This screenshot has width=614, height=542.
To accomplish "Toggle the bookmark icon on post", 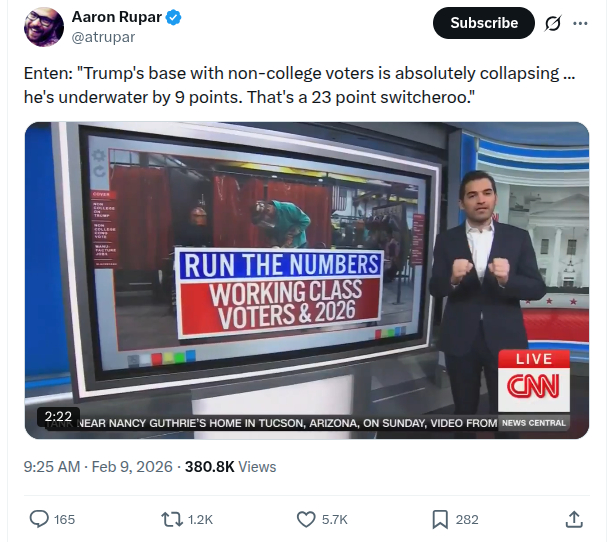I will [x=440, y=519].
